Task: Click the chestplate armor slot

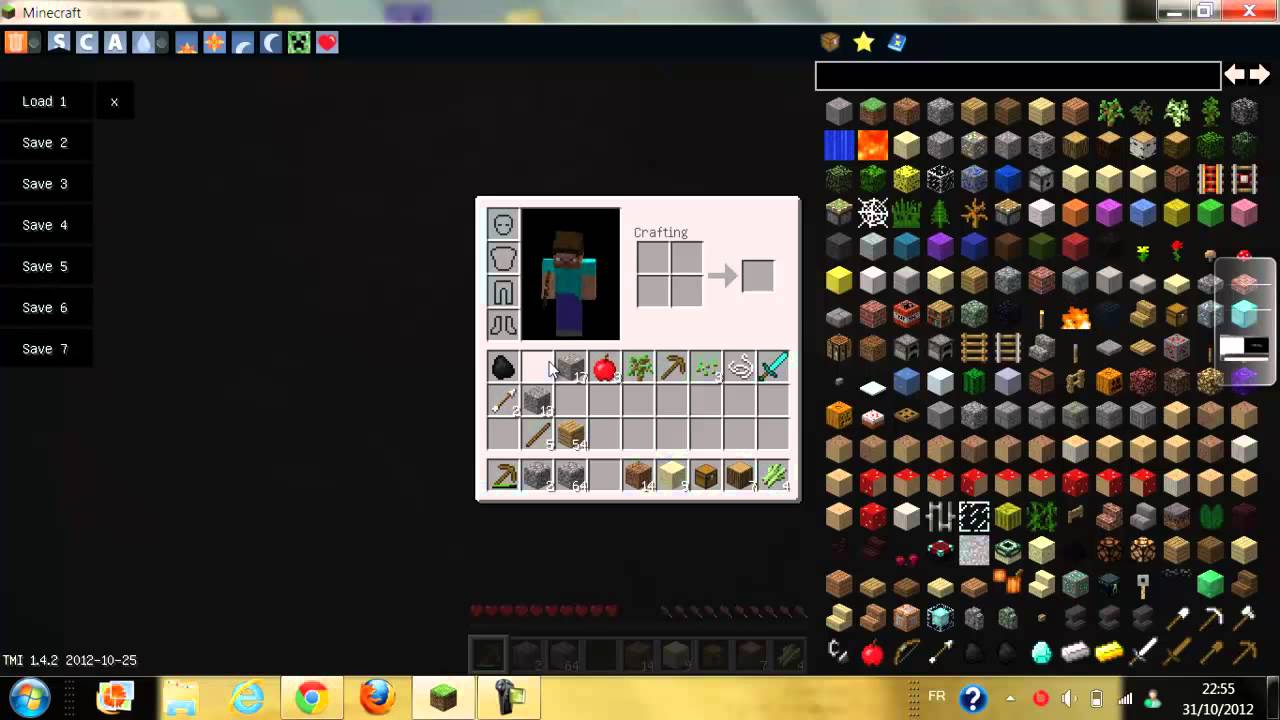Action: click(503, 258)
